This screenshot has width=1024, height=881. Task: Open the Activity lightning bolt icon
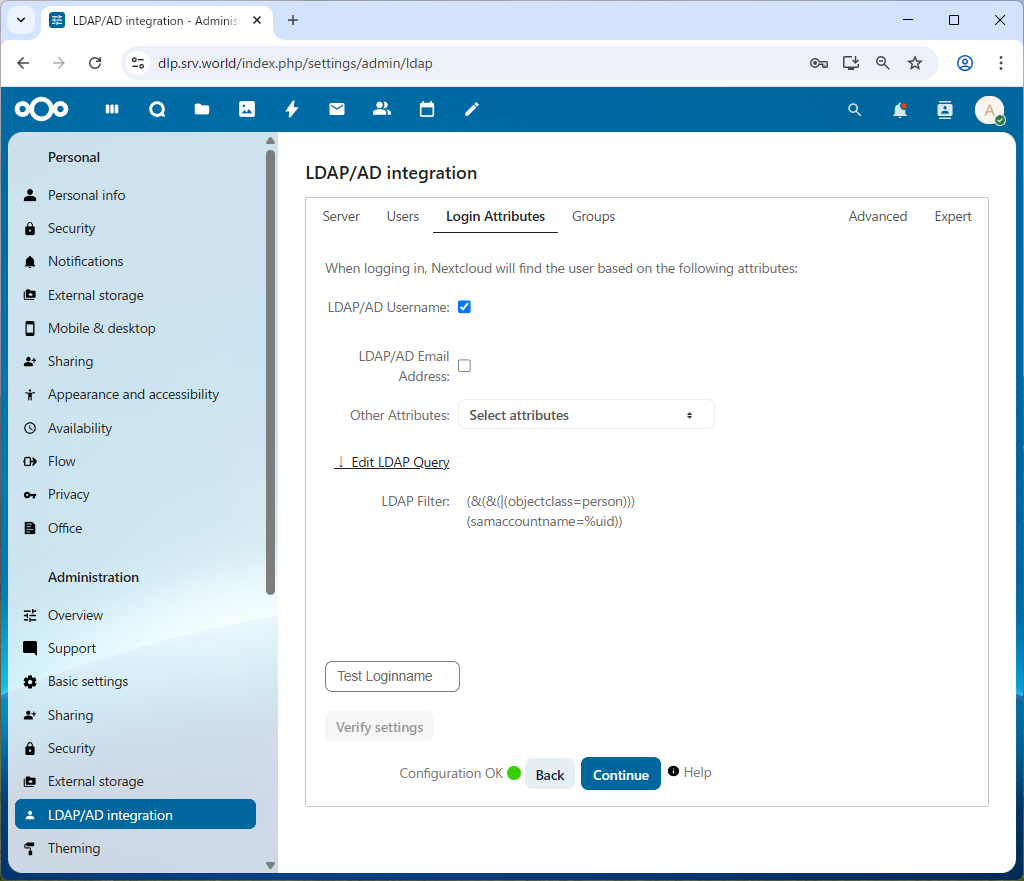click(x=292, y=110)
